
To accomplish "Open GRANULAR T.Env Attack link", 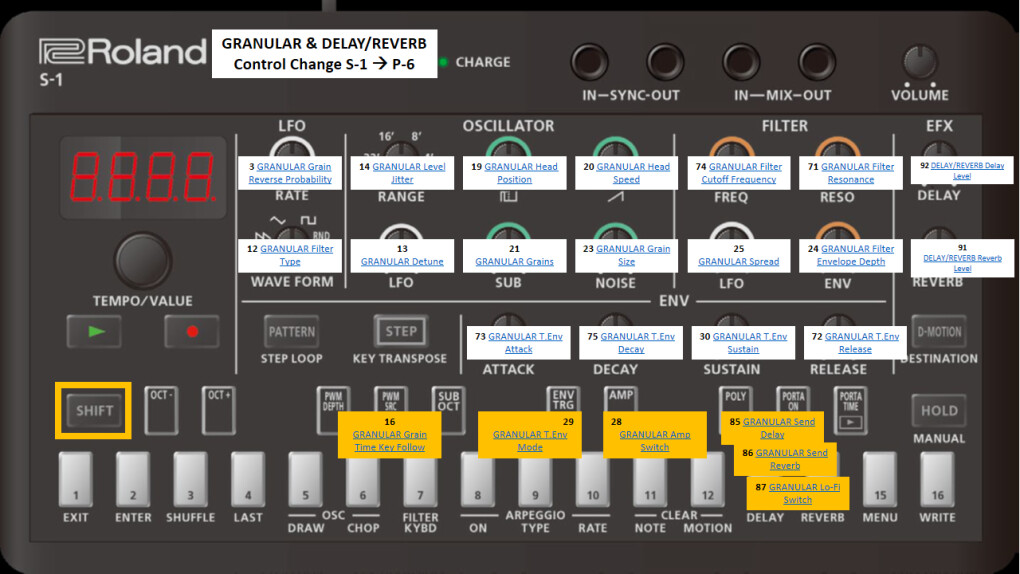I will tap(525, 343).
